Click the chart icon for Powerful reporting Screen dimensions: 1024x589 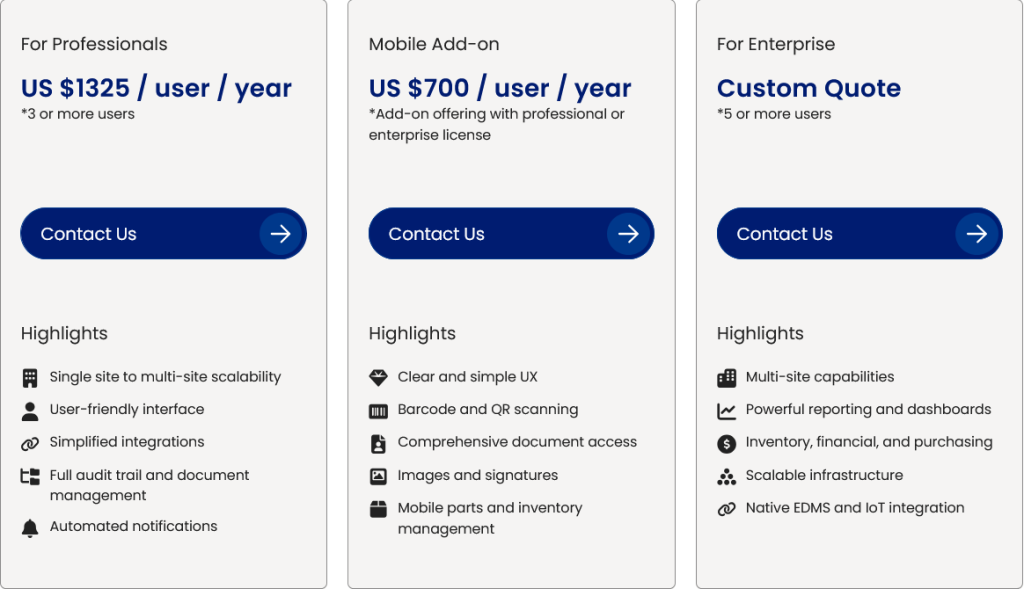[727, 410]
